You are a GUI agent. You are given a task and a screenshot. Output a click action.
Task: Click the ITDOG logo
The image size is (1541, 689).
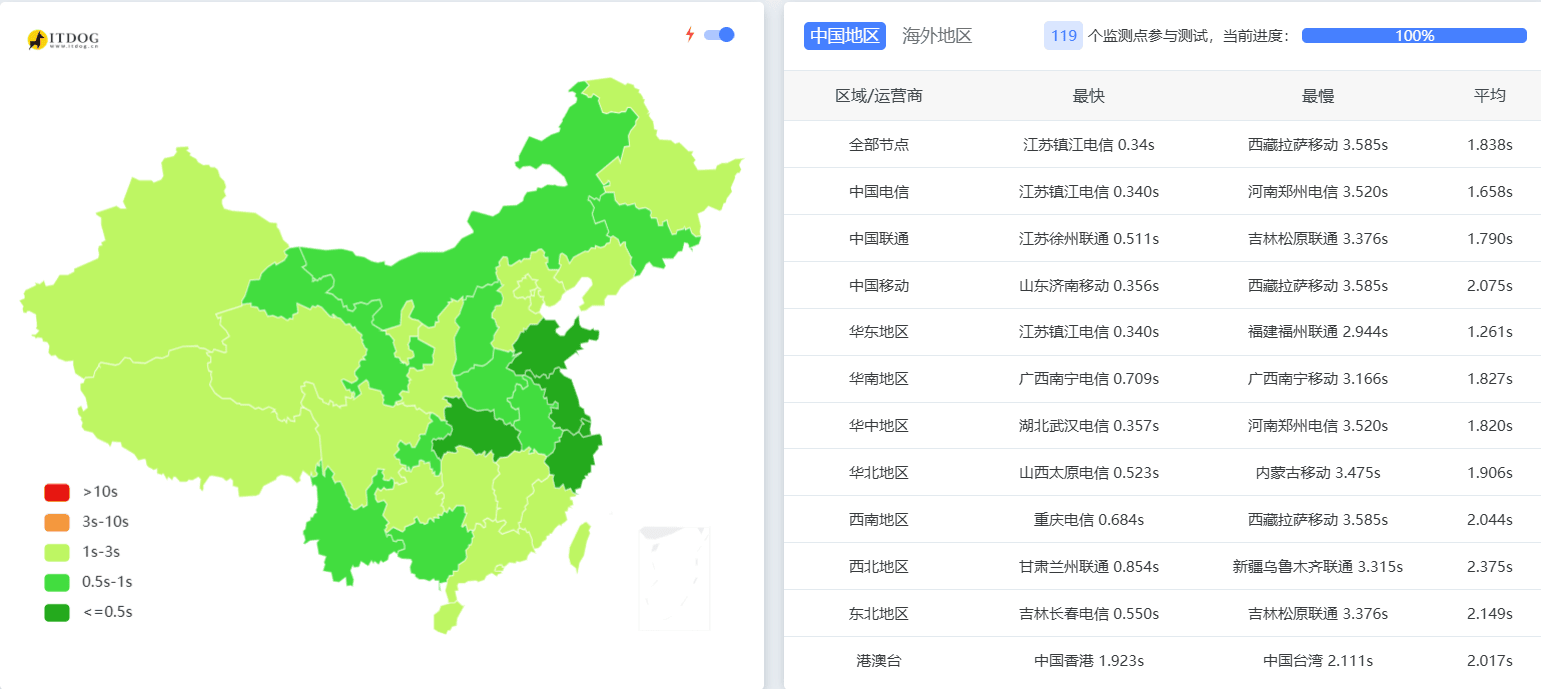62,40
